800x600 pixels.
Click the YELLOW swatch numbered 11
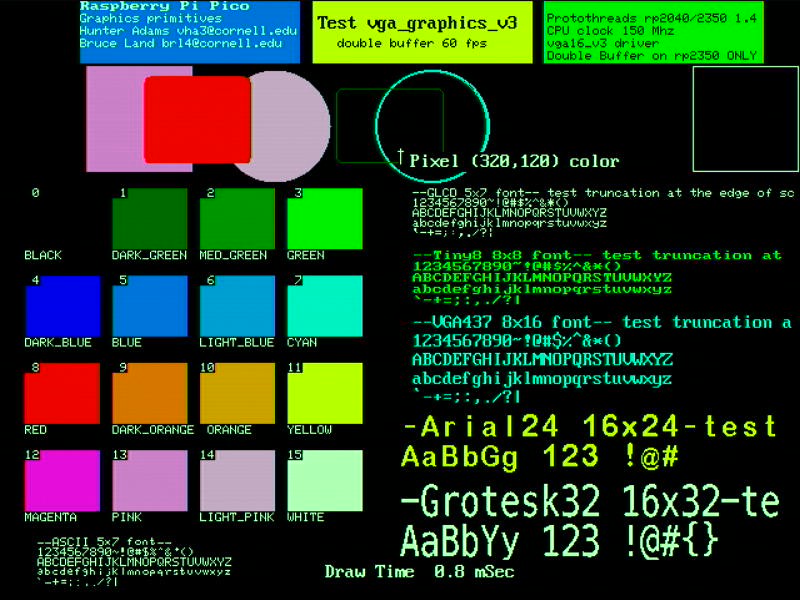coord(325,393)
